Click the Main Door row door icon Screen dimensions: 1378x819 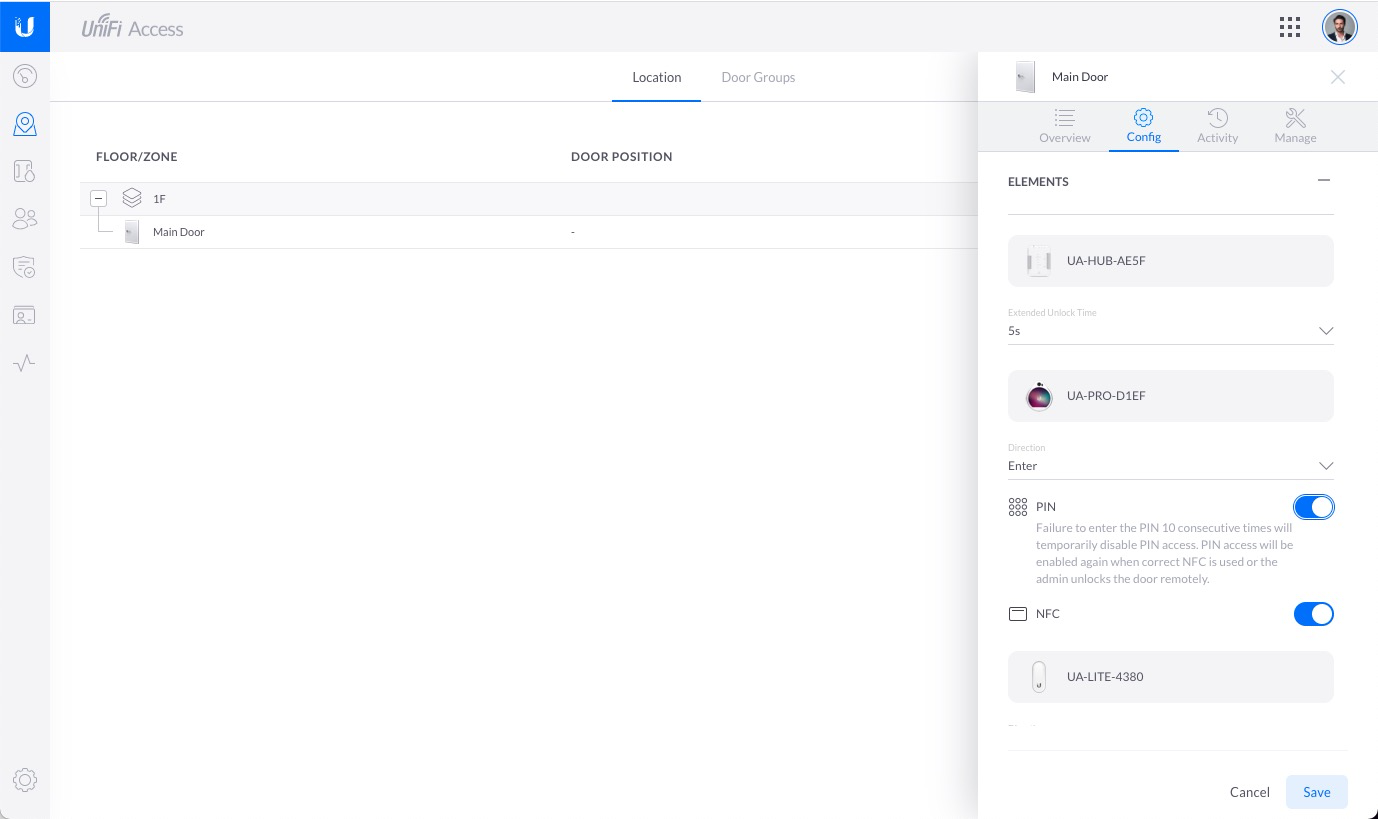tap(132, 232)
